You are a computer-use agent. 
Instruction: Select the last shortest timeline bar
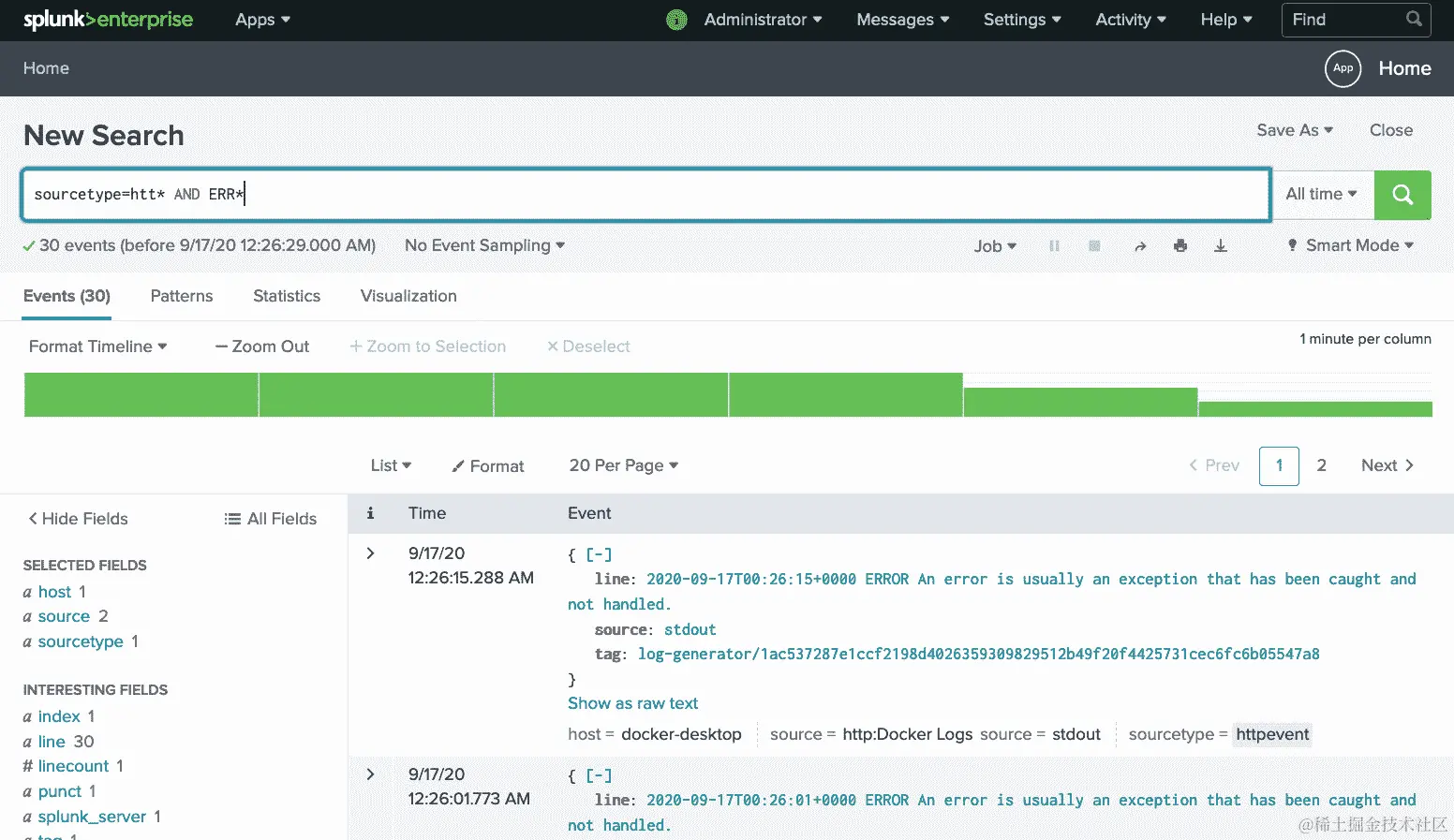(1315, 409)
